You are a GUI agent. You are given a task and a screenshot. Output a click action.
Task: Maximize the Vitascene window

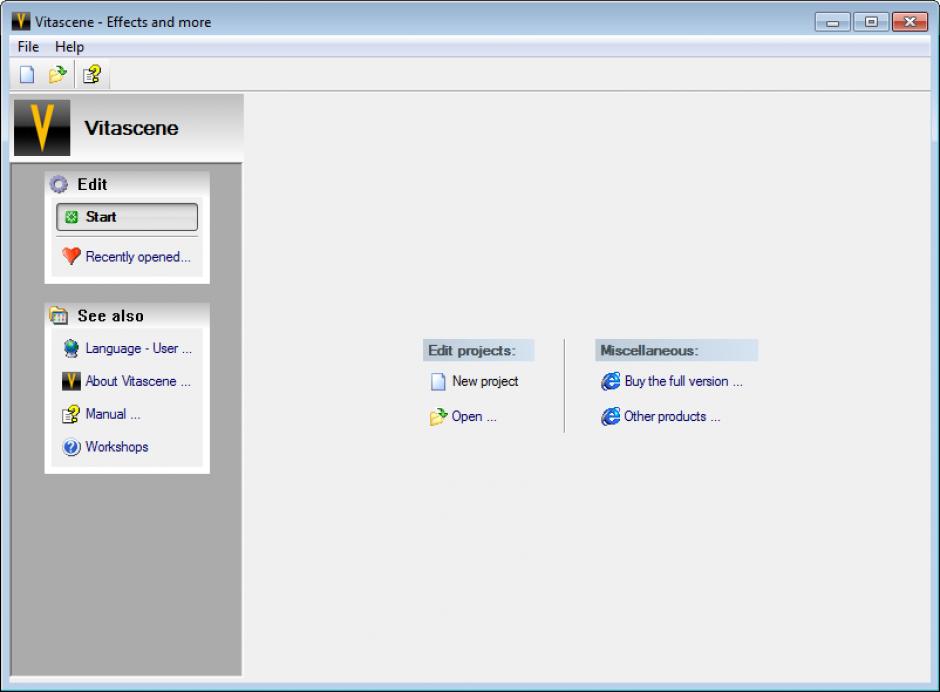pyautogui.click(x=871, y=22)
